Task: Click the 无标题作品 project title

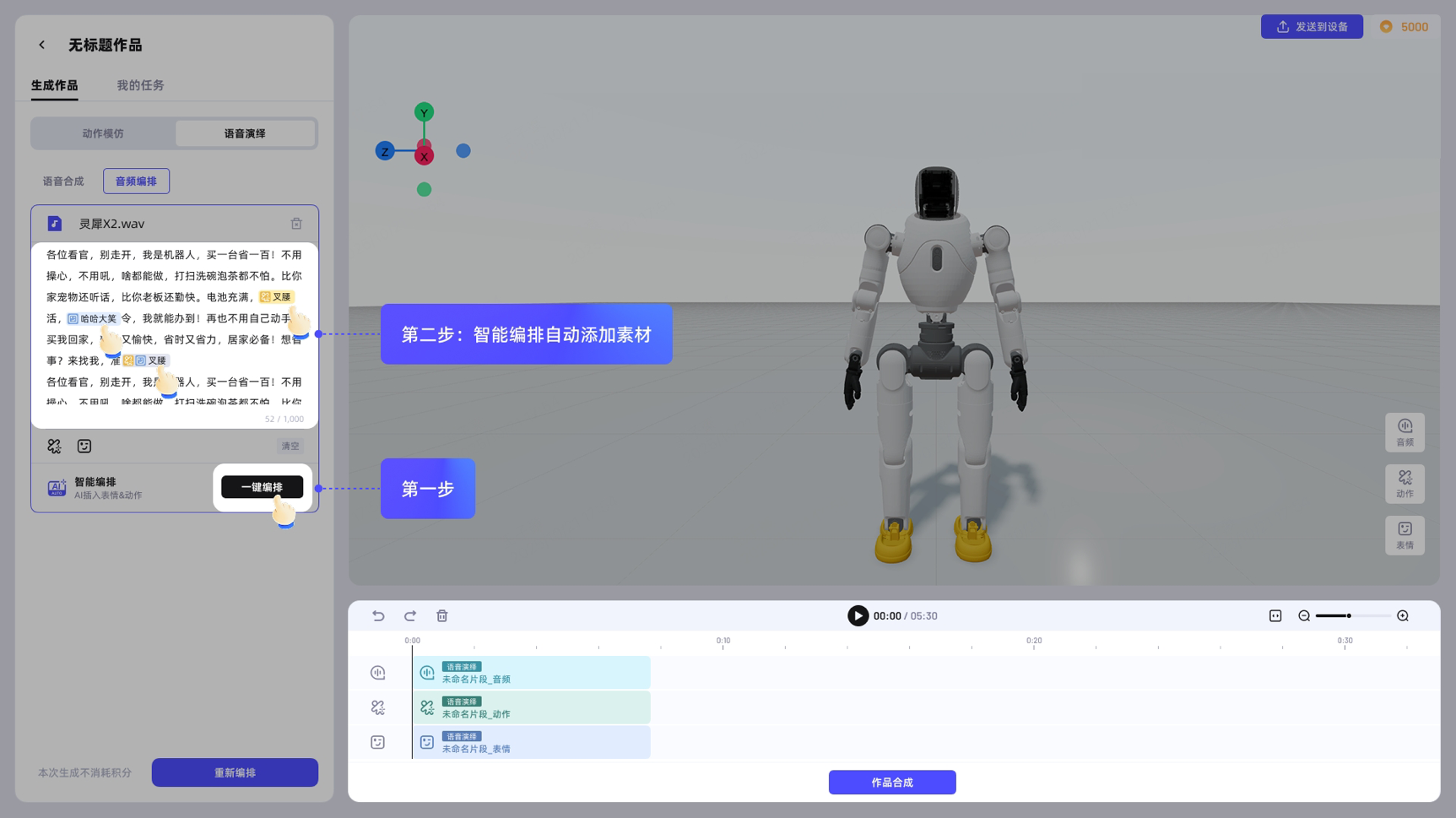Action: 105,45
